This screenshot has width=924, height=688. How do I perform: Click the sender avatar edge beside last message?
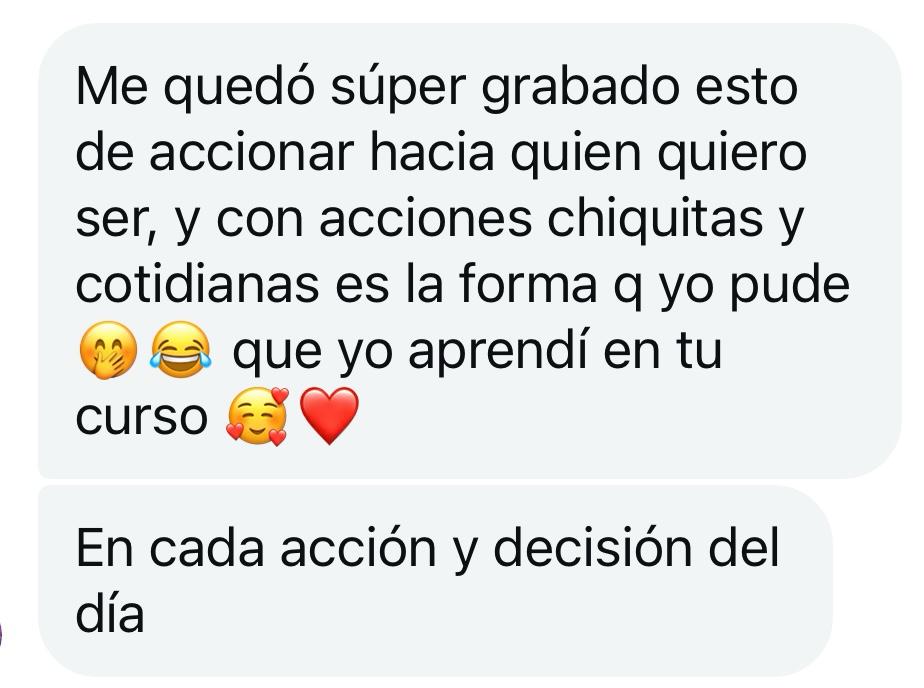point(1,635)
